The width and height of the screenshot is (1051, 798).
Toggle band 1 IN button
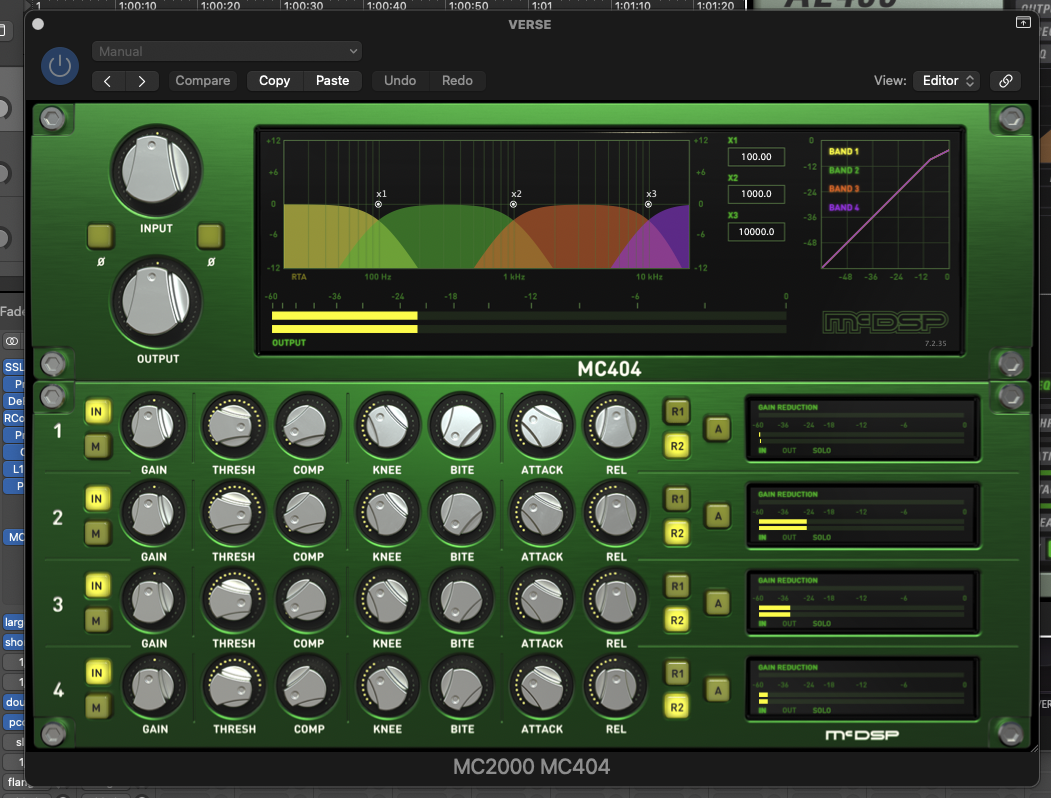[x=97, y=411]
